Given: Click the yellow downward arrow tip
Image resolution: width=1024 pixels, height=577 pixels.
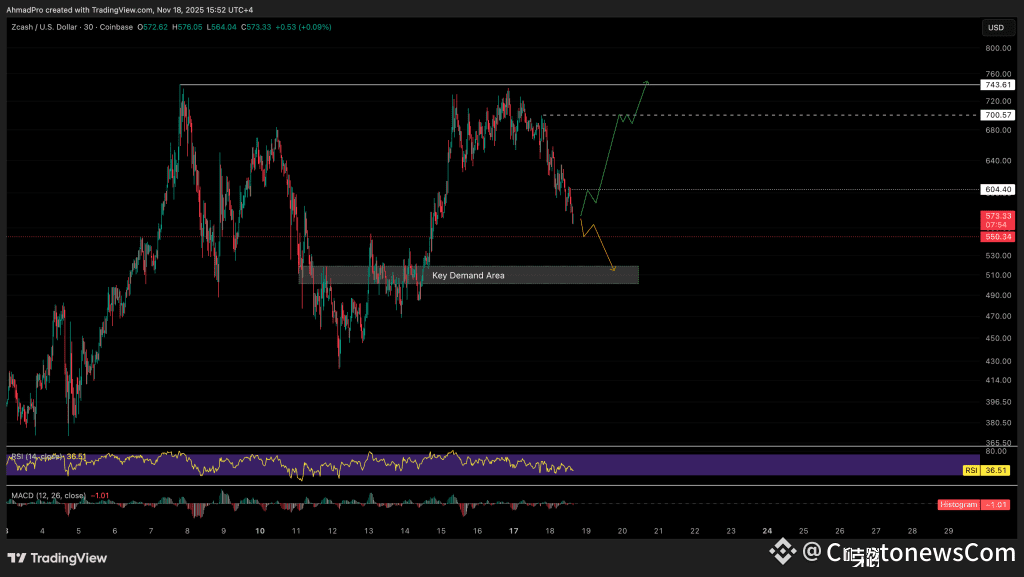Looking at the screenshot, I should point(612,268).
